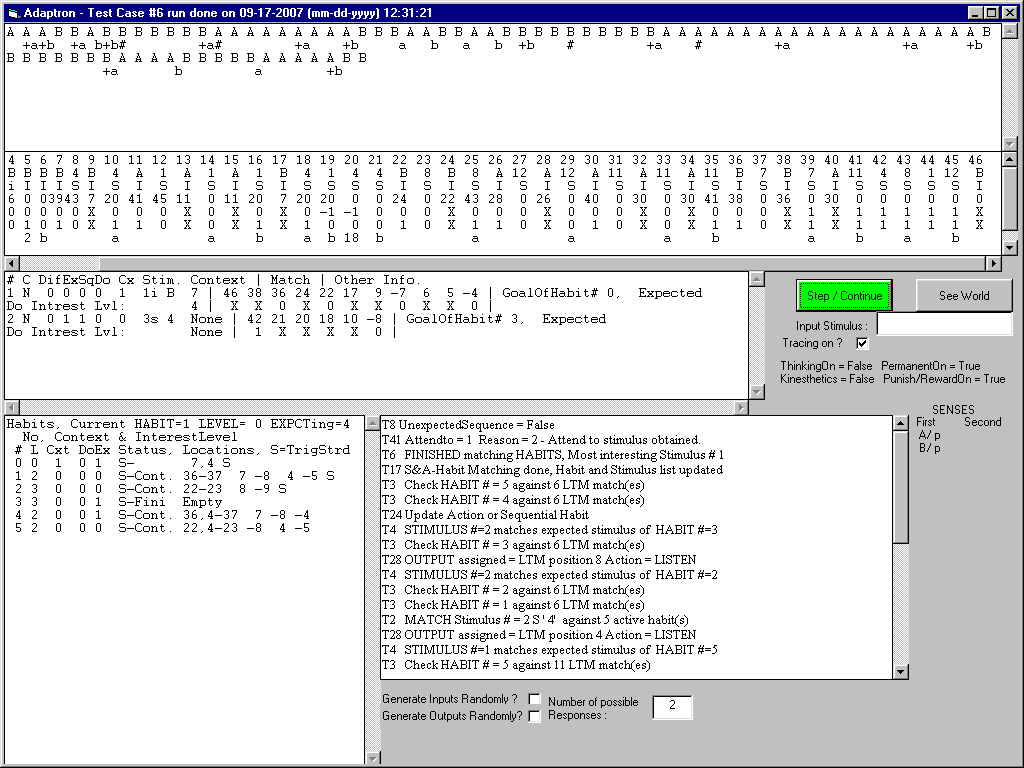Screen dimensions: 1024x768
Task: Select 'T2 MATCH Stimulus # = 2' log line
Action: pyautogui.click(x=536, y=620)
